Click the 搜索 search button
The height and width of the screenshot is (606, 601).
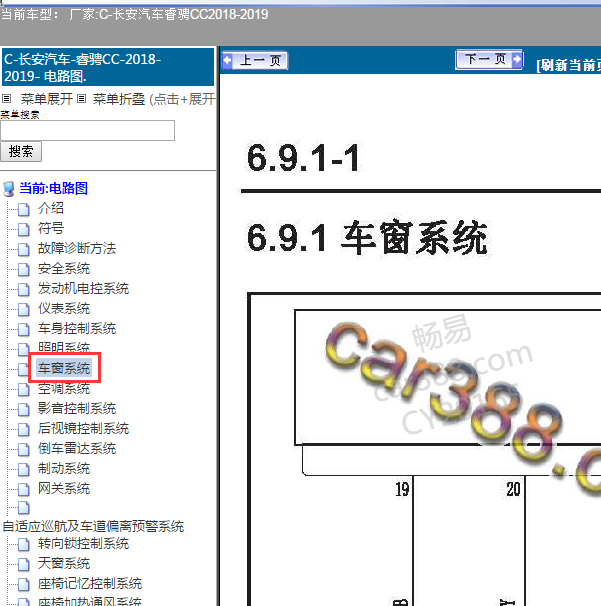click(21, 151)
